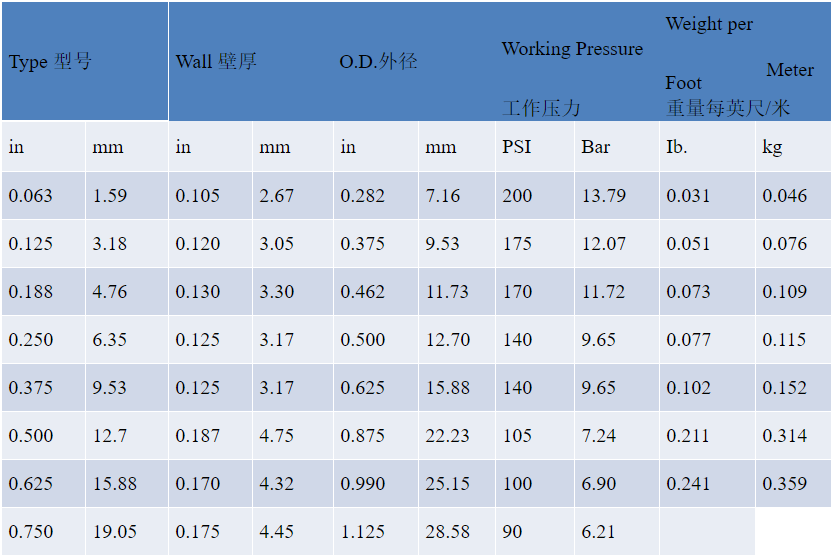Click the "kg" unit subheader
The image size is (832, 558).
point(772,147)
